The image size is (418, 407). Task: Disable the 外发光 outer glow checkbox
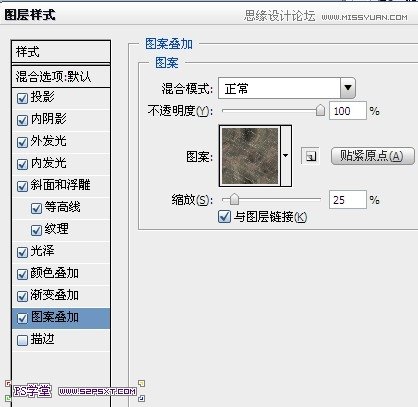pyautogui.click(x=22, y=142)
